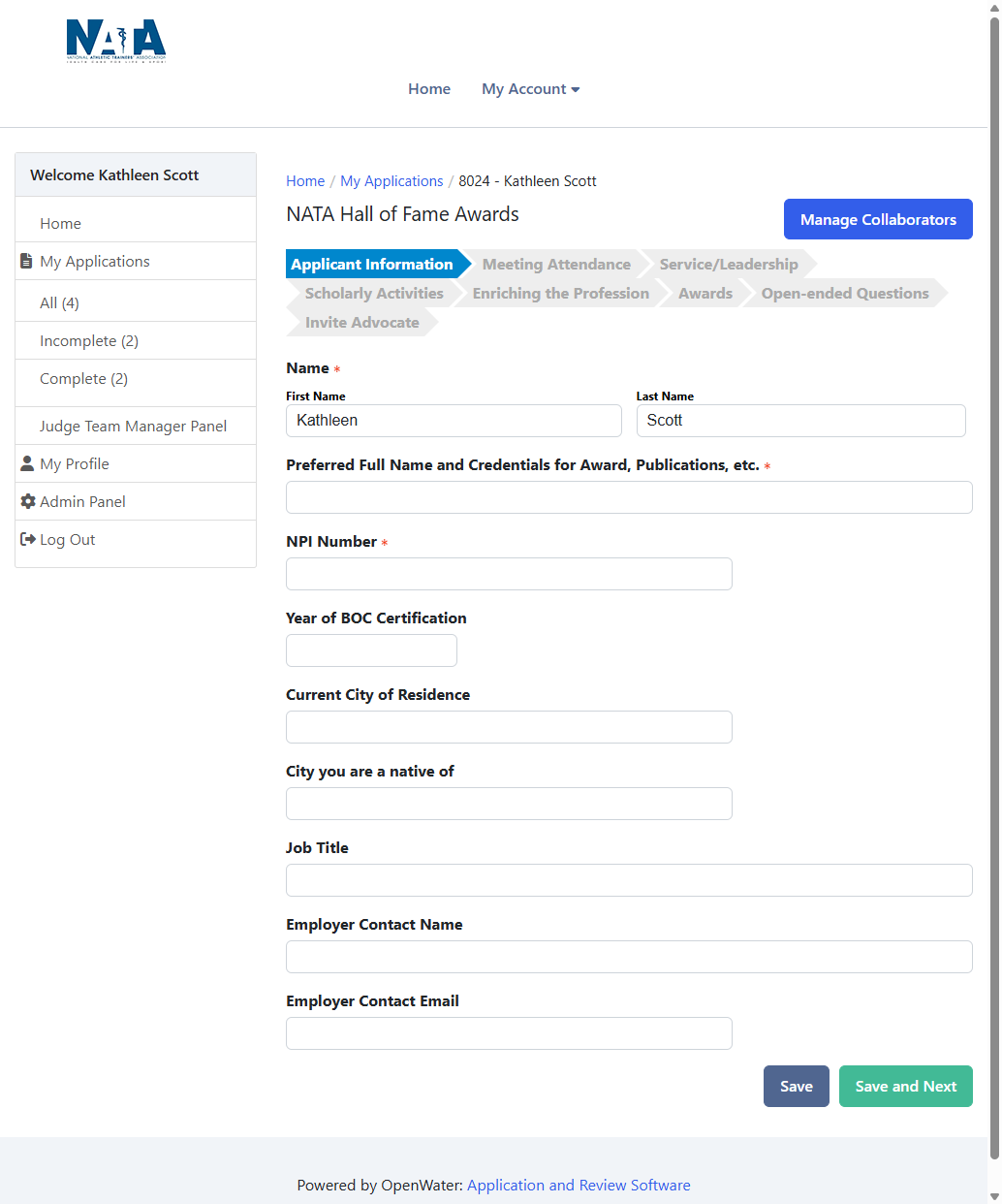The width and height of the screenshot is (1002, 1204).
Task: Click the vertical page scrollbar
Action: (994, 589)
